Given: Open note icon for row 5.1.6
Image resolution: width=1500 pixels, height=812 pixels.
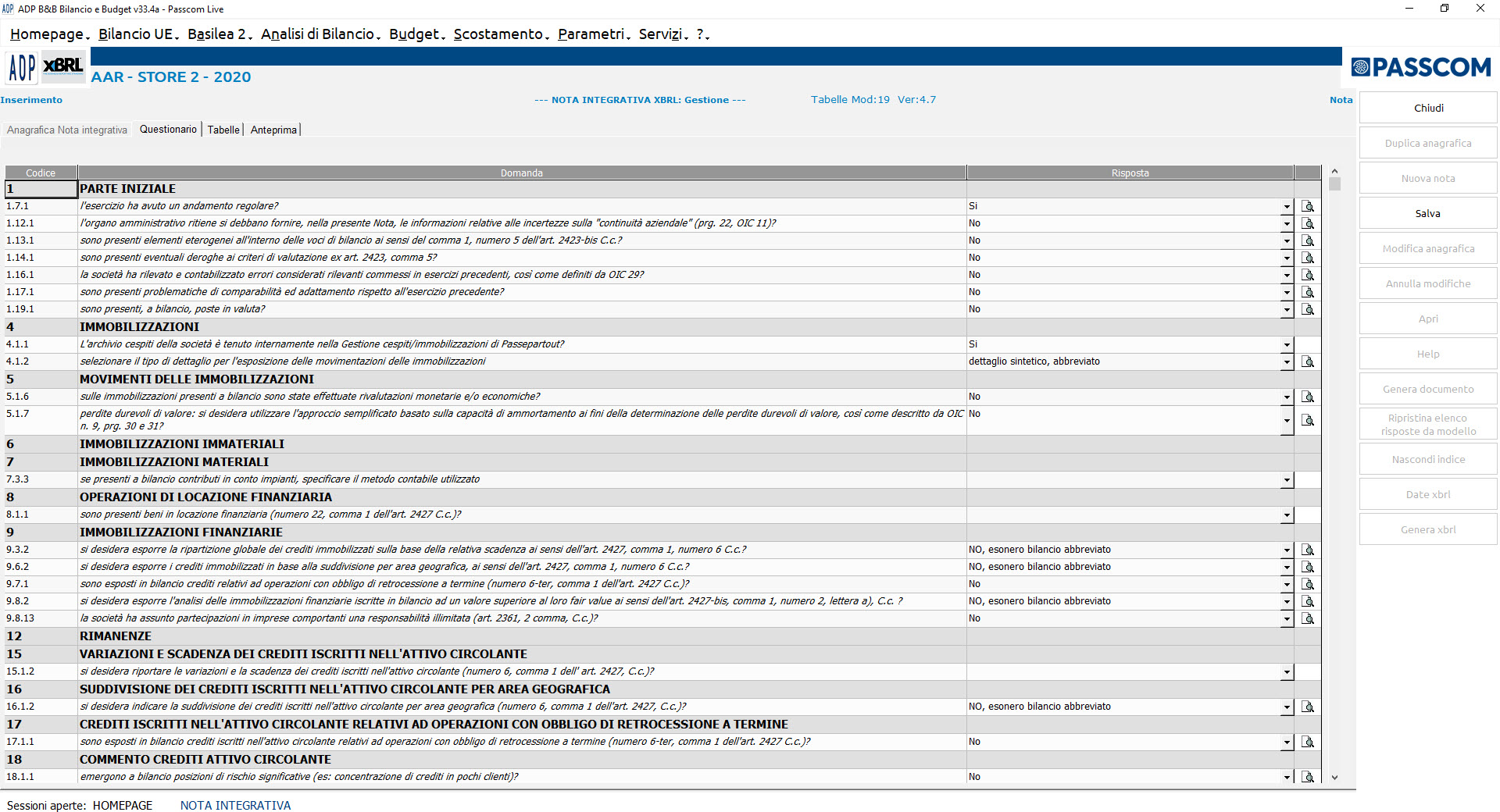Looking at the screenshot, I should (1308, 397).
